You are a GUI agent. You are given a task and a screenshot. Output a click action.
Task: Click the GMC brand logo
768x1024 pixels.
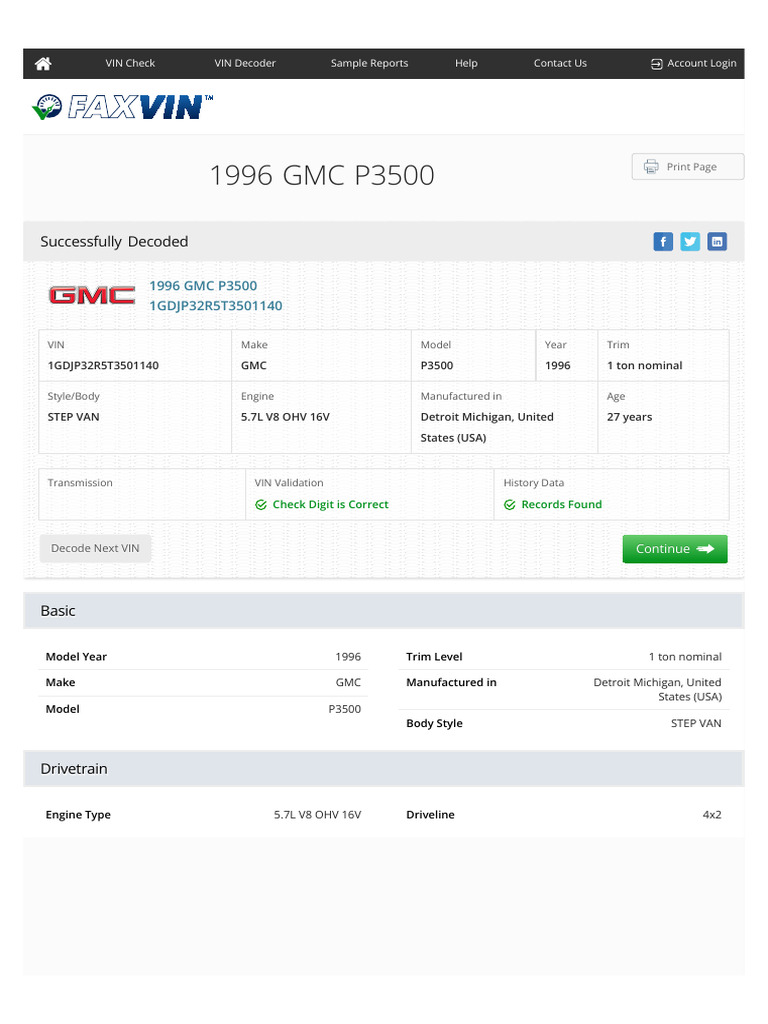(92, 295)
